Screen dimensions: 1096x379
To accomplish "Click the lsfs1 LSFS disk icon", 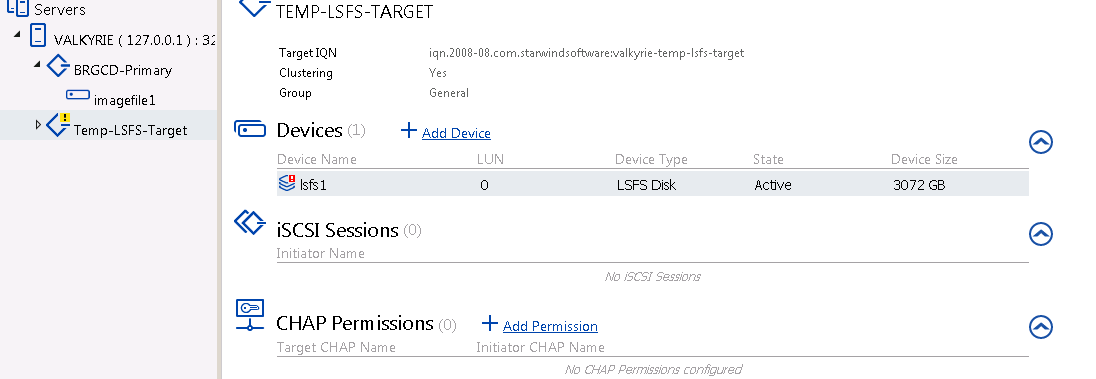I will pos(287,184).
